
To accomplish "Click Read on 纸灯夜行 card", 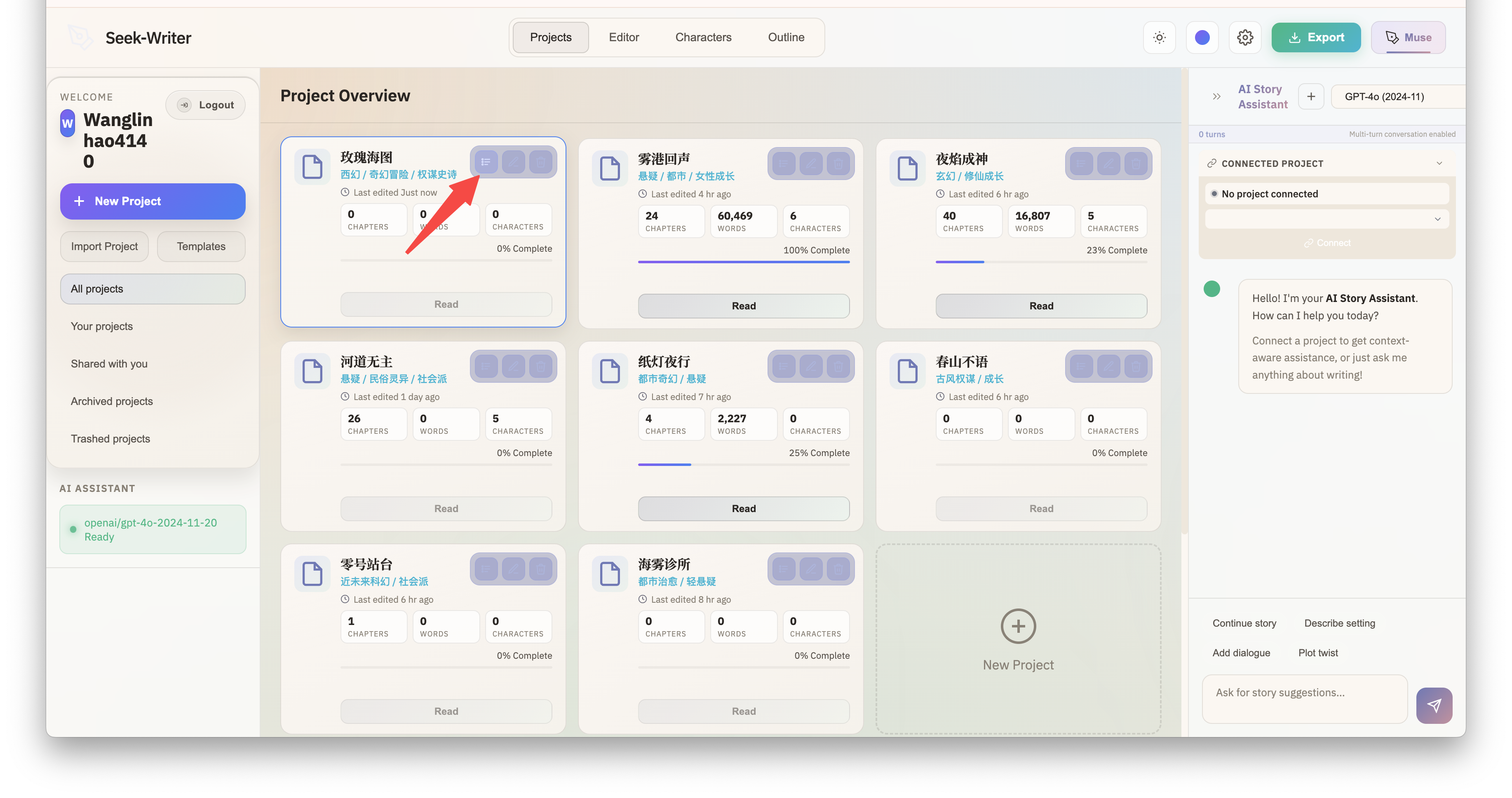I will pos(744,509).
